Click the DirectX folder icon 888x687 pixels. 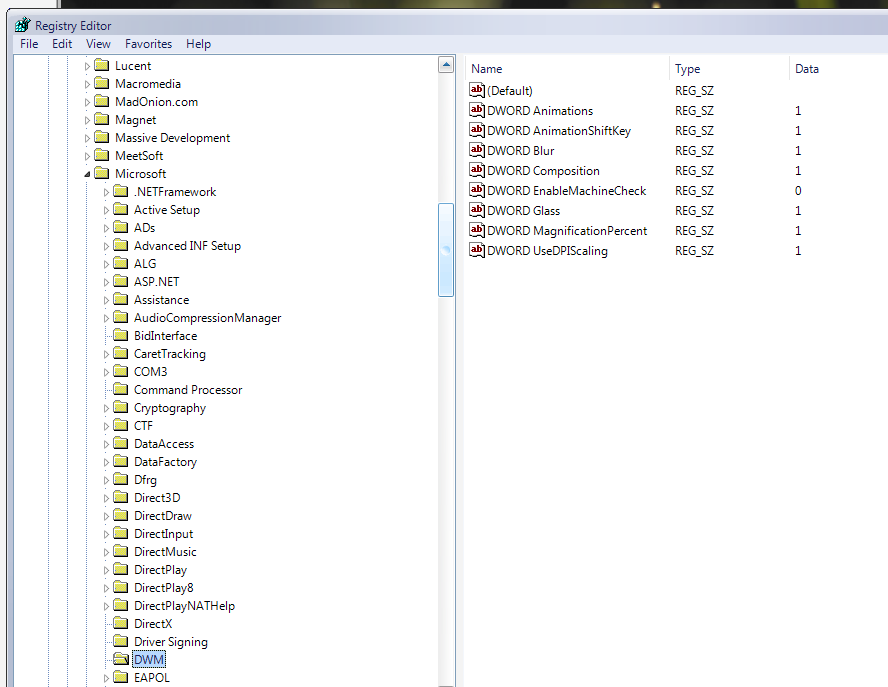(121, 623)
